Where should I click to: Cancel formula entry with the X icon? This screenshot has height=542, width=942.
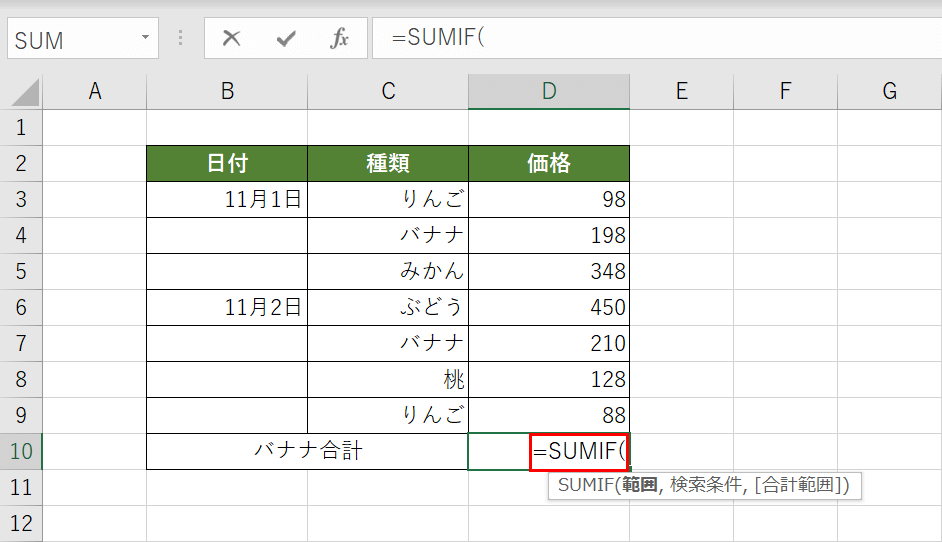coord(231,38)
